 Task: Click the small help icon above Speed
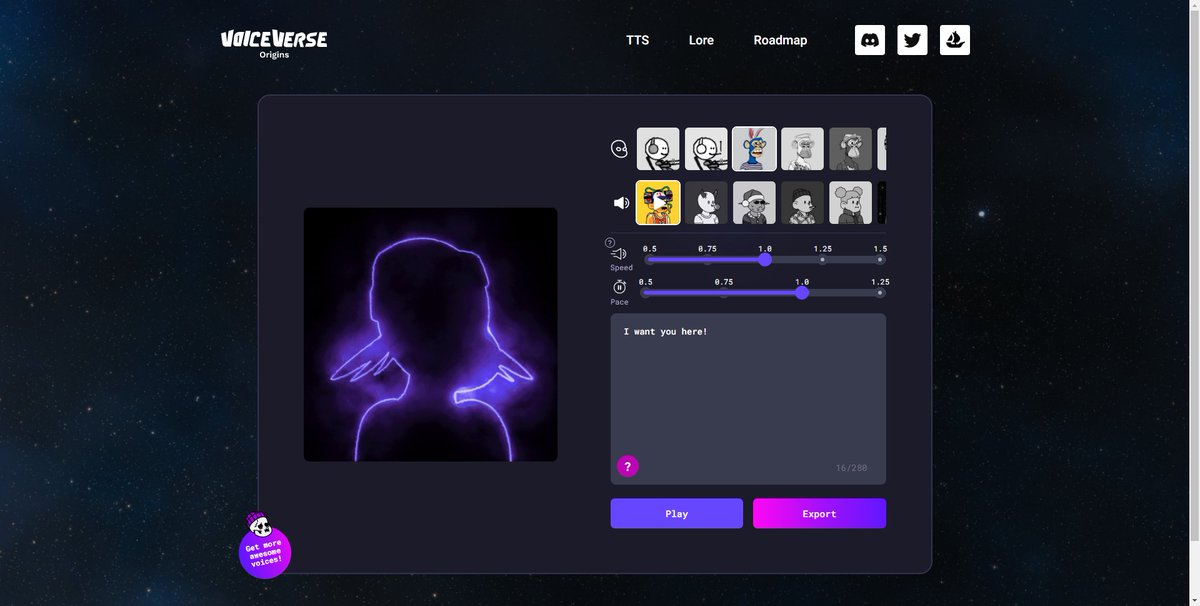click(x=610, y=242)
